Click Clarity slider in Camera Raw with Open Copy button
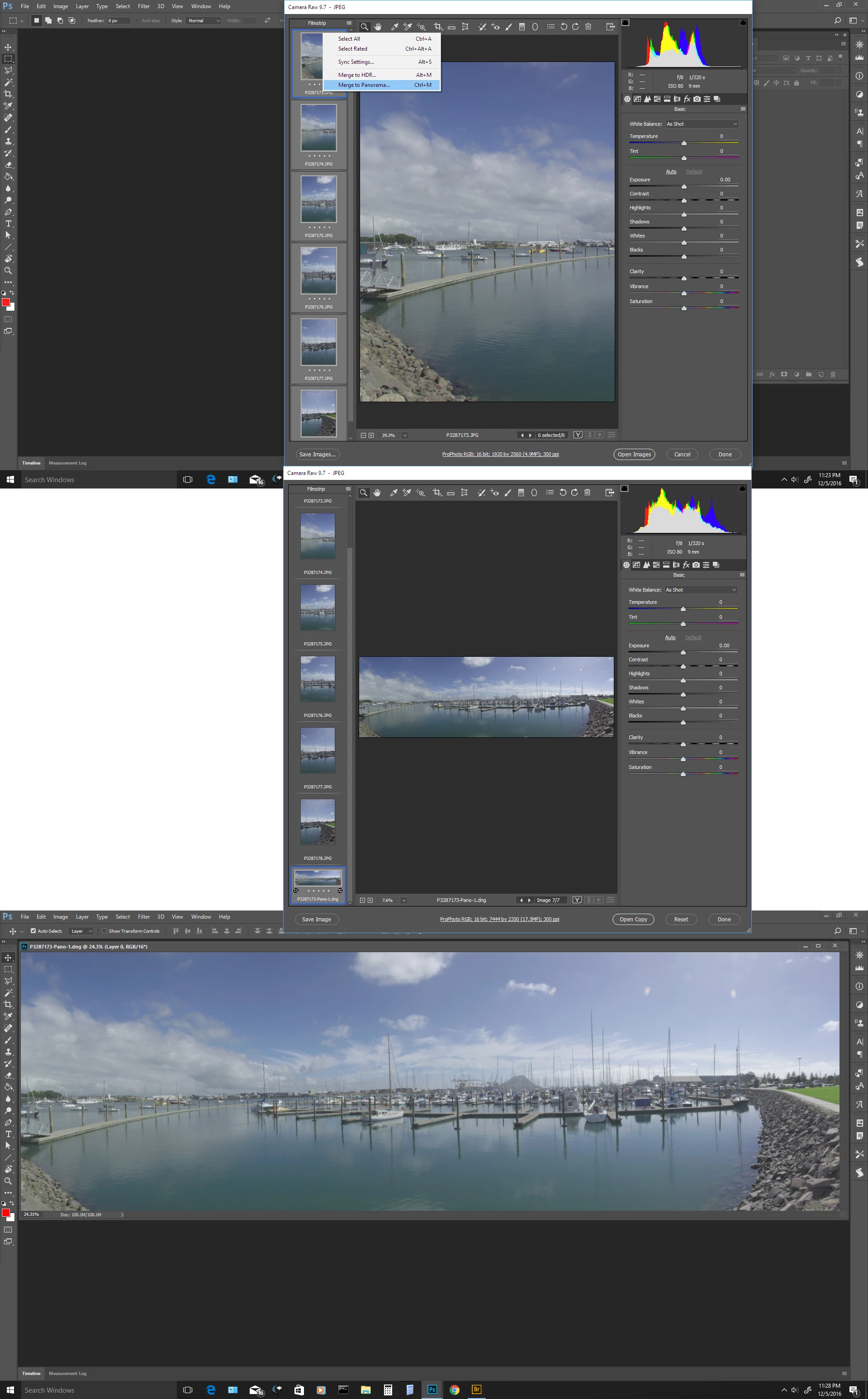868x1399 pixels. pos(683,744)
